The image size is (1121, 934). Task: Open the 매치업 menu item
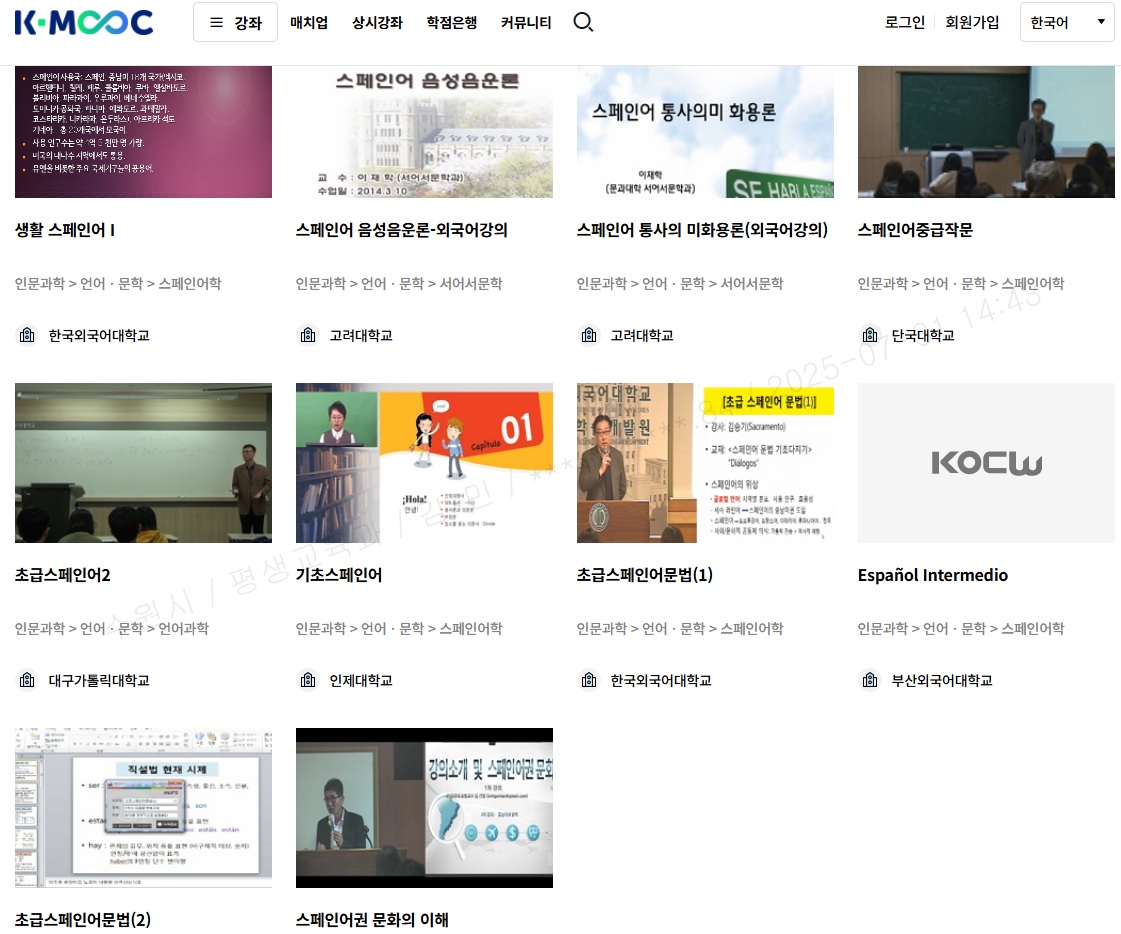click(x=309, y=22)
